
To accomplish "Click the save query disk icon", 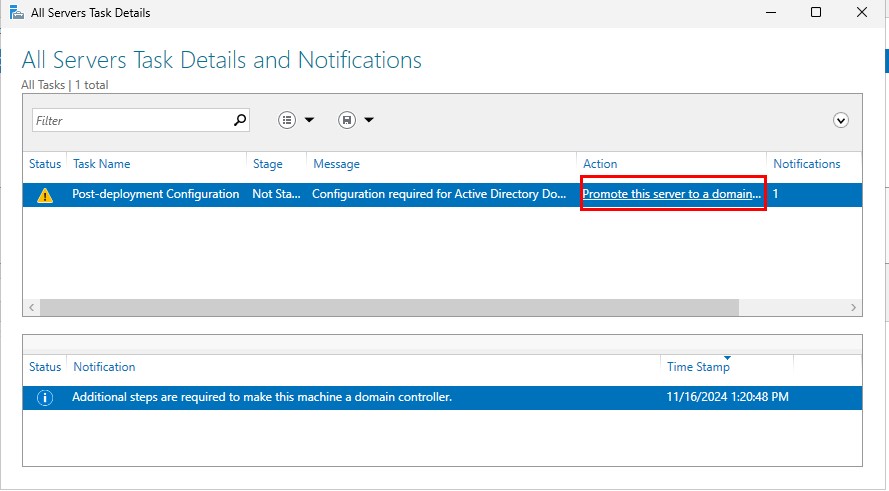I will (x=347, y=120).
